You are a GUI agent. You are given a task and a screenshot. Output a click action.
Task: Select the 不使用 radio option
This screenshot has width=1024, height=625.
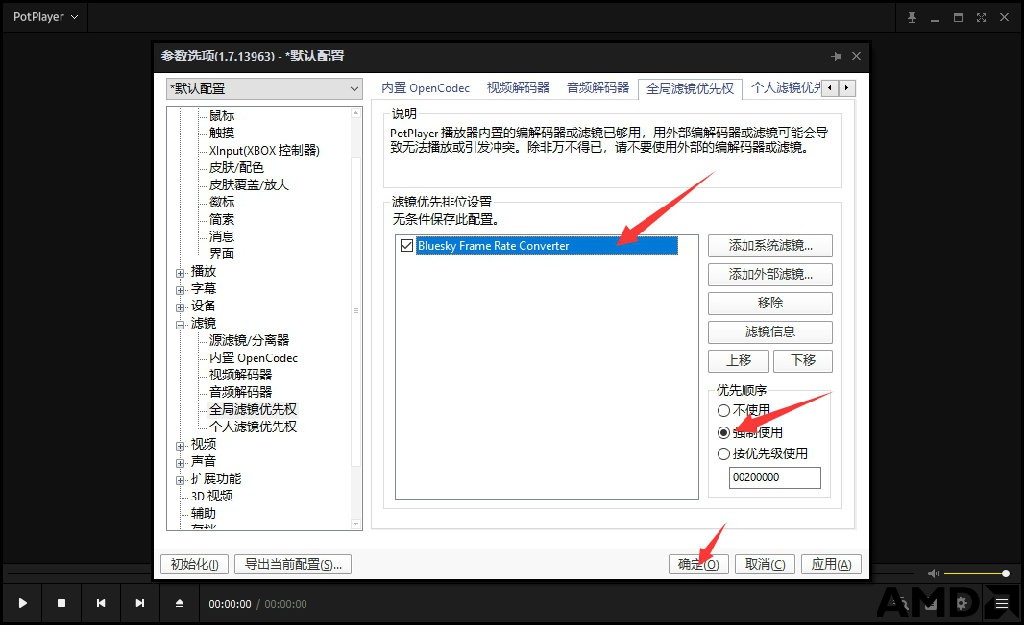[724, 410]
